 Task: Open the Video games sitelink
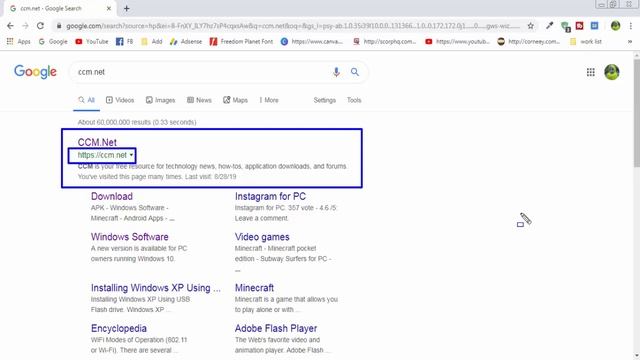coord(262,237)
